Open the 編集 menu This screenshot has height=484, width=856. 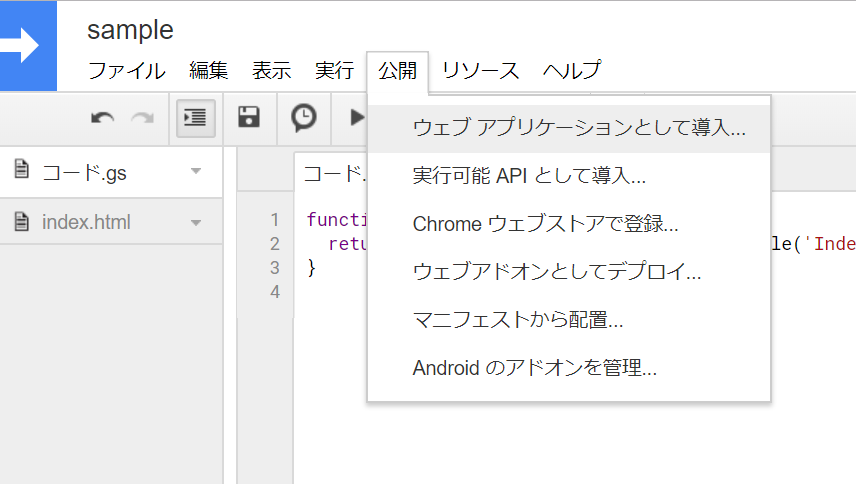tap(209, 71)
